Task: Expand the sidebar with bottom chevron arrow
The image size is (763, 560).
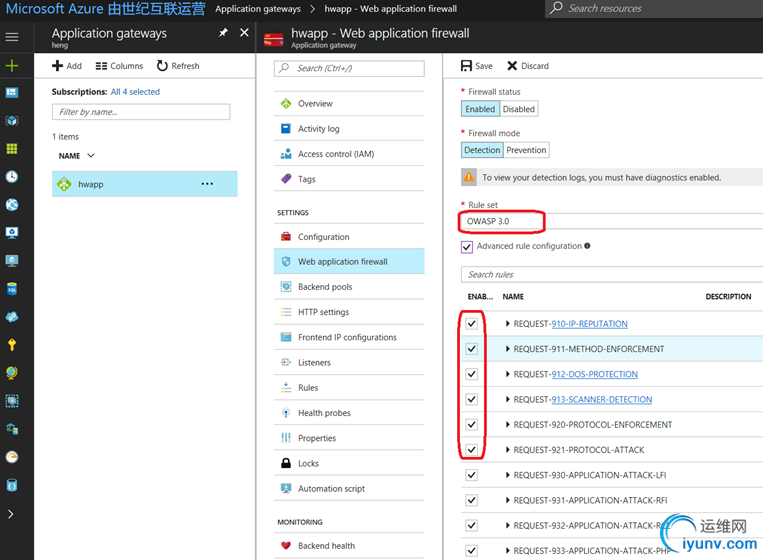Action: (11, 514)
